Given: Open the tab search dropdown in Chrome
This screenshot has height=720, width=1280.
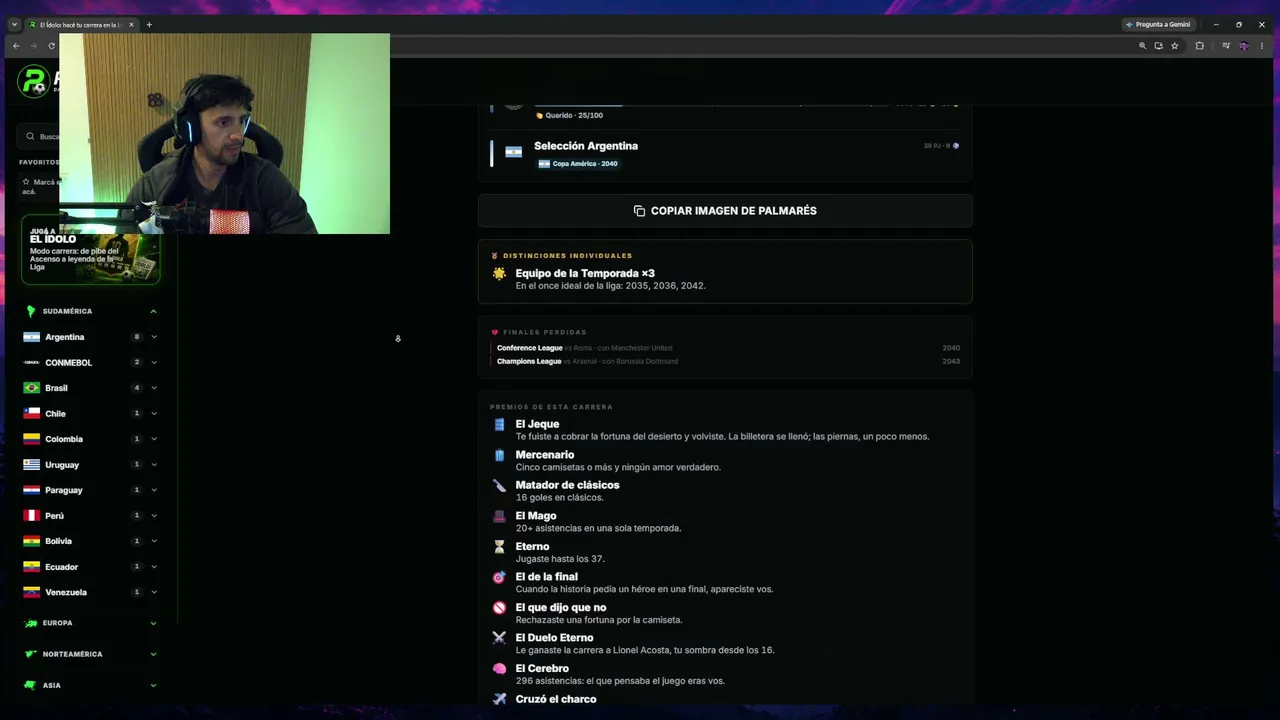Looking at the screenshot, I should [14, 24].
